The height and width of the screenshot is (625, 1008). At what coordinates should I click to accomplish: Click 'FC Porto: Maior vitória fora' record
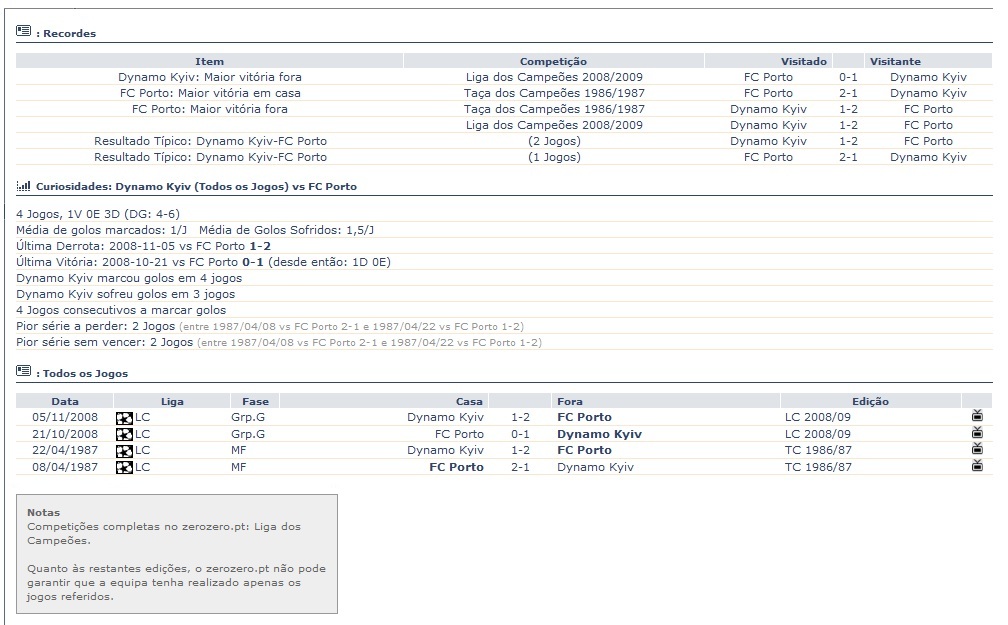(210, 109)
